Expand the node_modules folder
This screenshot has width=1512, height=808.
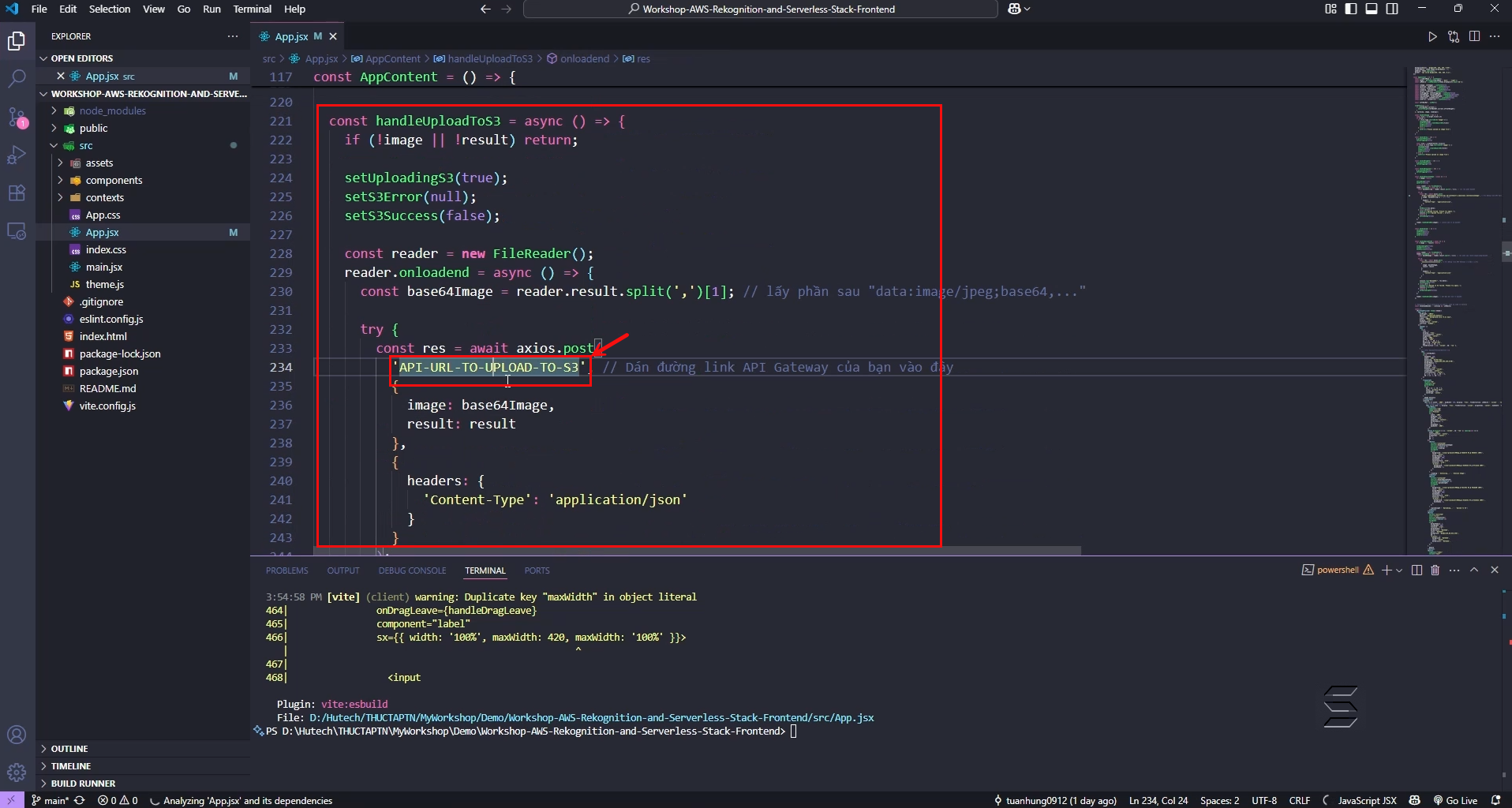(54, 110)
